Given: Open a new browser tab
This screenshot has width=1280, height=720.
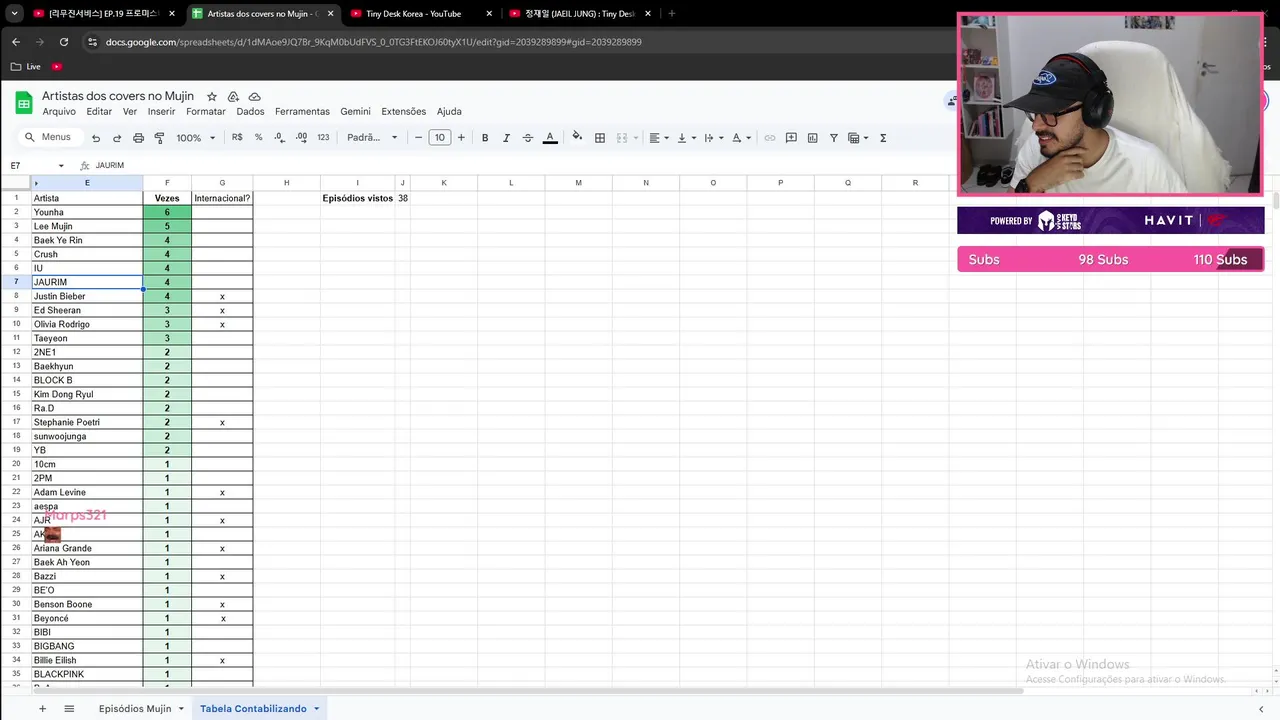Looking at the screenshot, I should 671,14.
